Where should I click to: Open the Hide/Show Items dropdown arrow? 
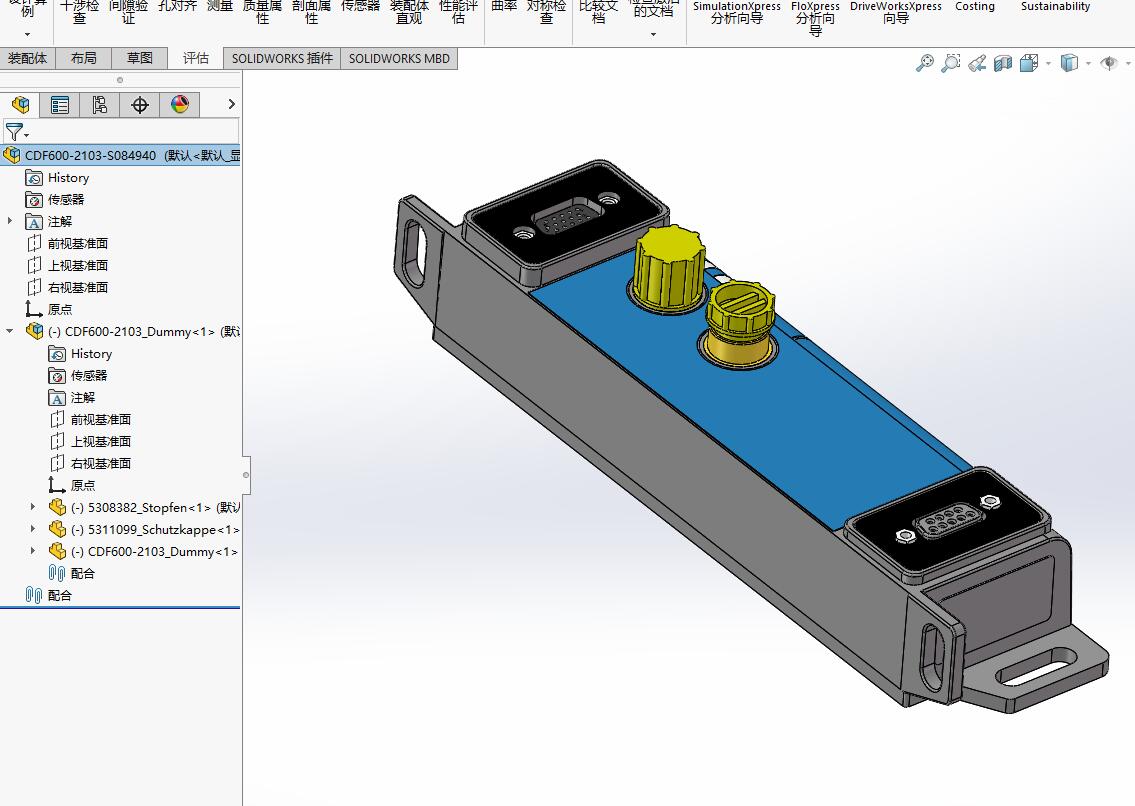(x=1128, y=64)
